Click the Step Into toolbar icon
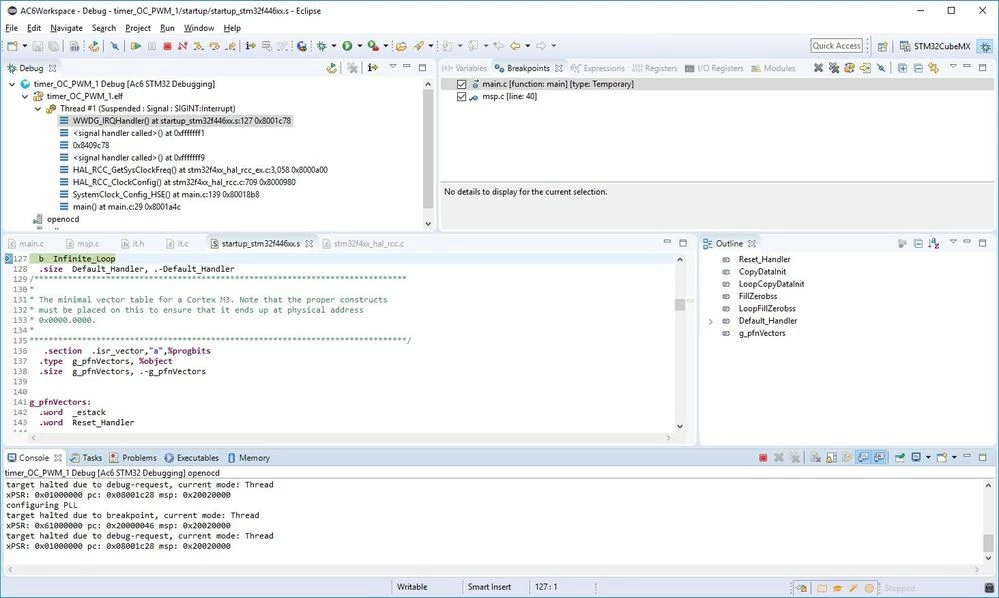Screen dimensions: 999x598 pos(199,46)
